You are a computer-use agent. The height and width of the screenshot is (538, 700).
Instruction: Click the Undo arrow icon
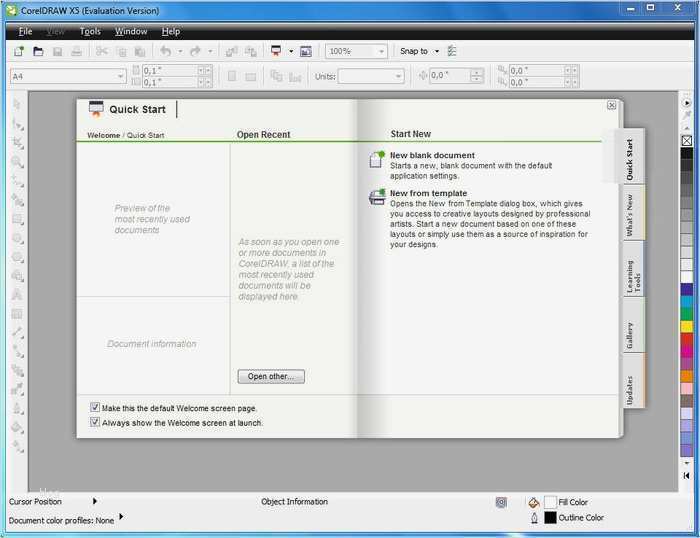click(166, 51)
